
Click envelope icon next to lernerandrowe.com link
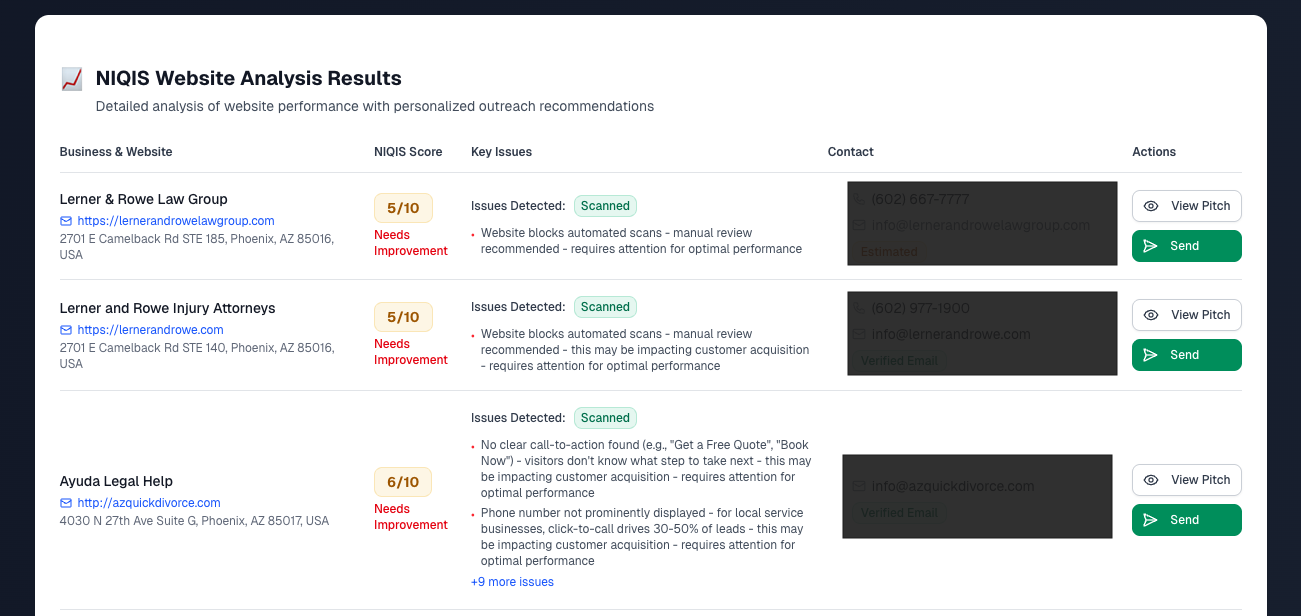(66, 330)
